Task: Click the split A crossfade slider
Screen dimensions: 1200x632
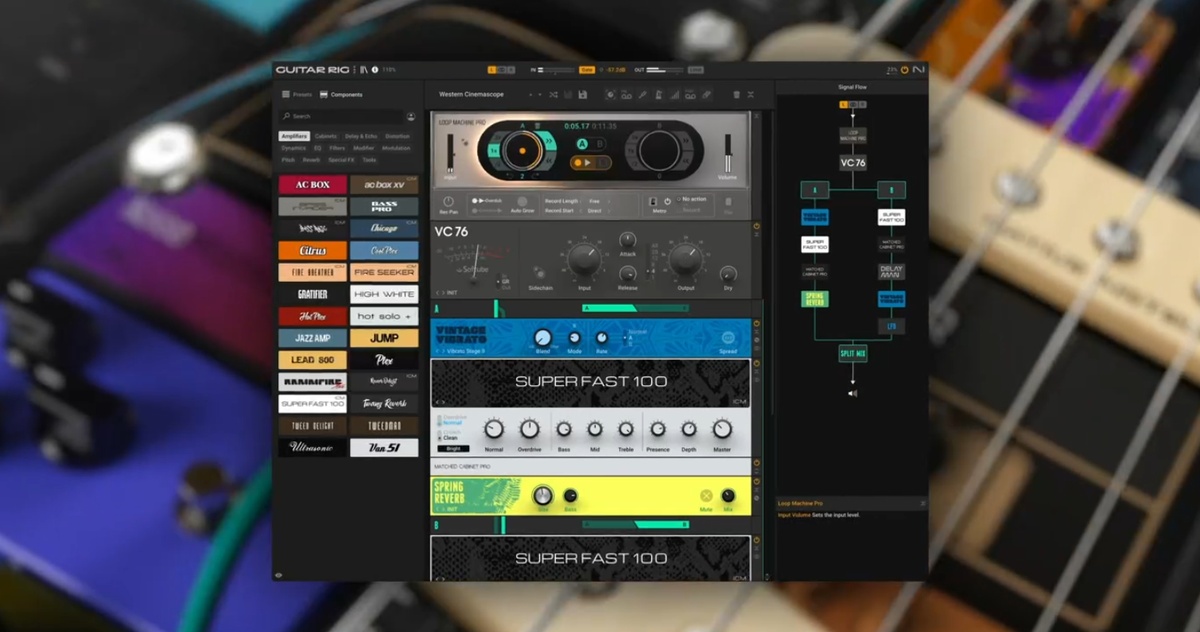Action: [x=635, y=308]
